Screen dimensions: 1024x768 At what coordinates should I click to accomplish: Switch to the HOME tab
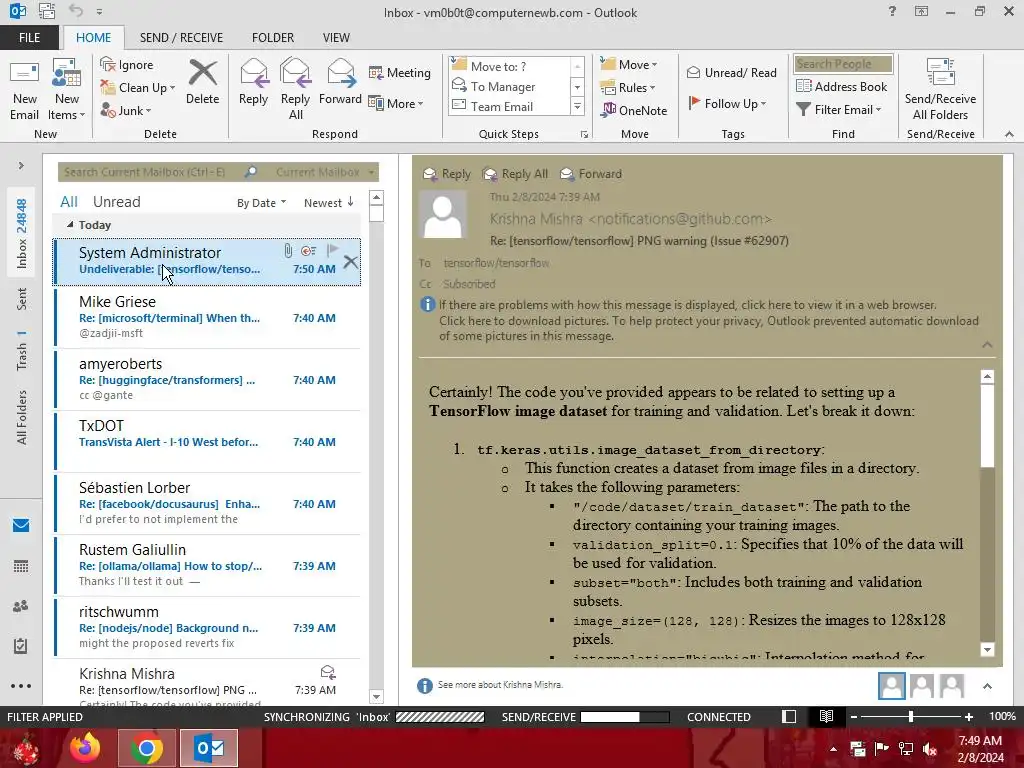pyautogui.click(x=93, y=37)
